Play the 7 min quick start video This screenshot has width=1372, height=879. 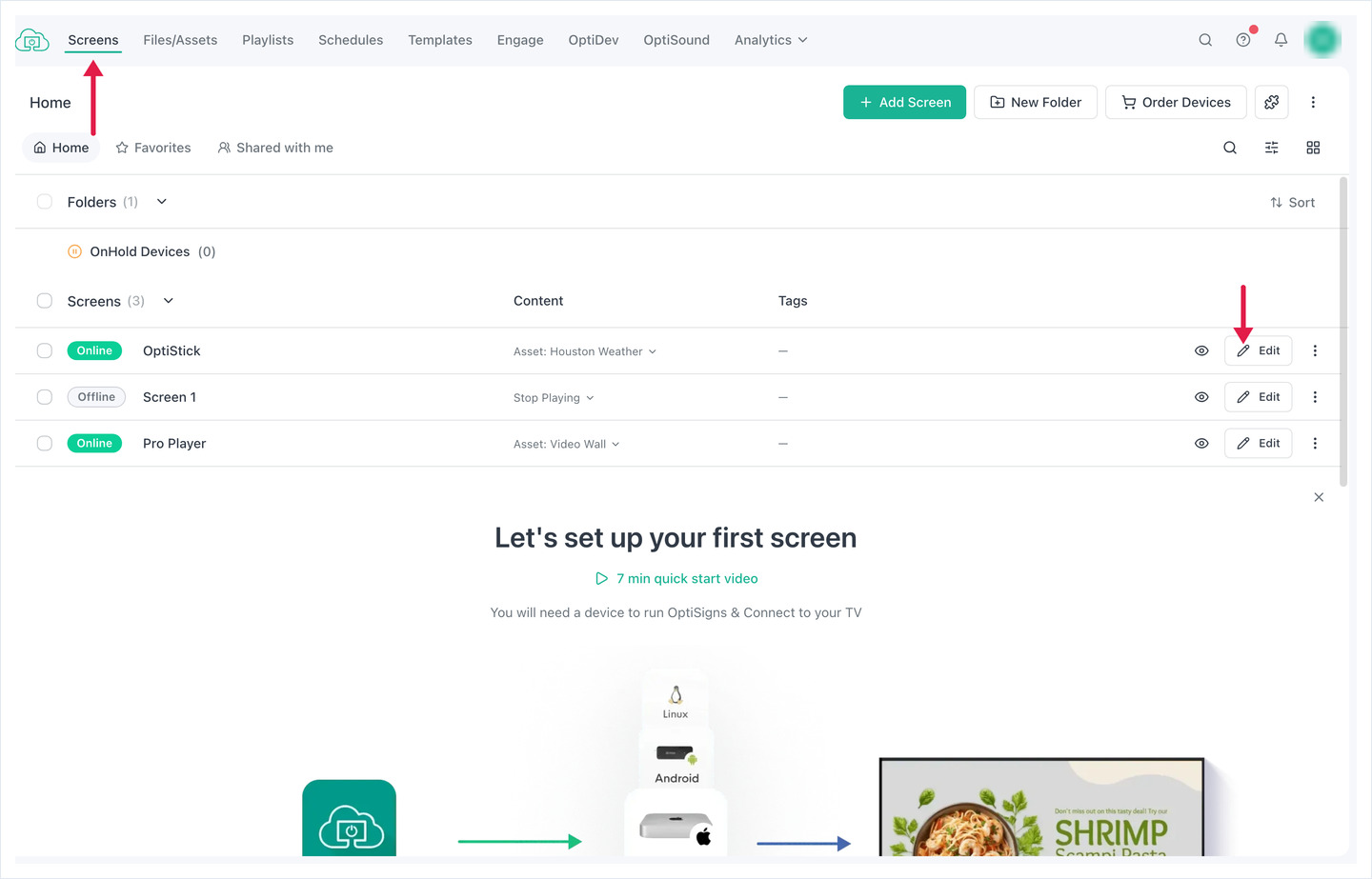[x=676, y=578]
